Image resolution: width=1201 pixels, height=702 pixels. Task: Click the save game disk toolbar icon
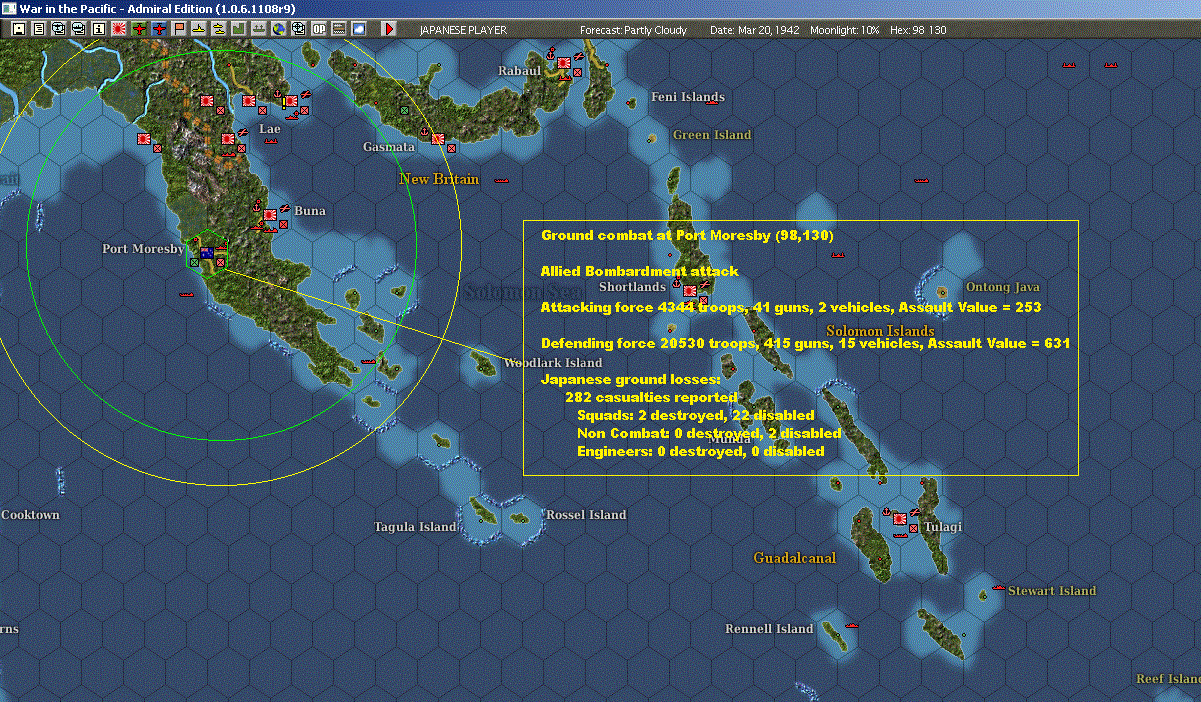pos(18,29)
